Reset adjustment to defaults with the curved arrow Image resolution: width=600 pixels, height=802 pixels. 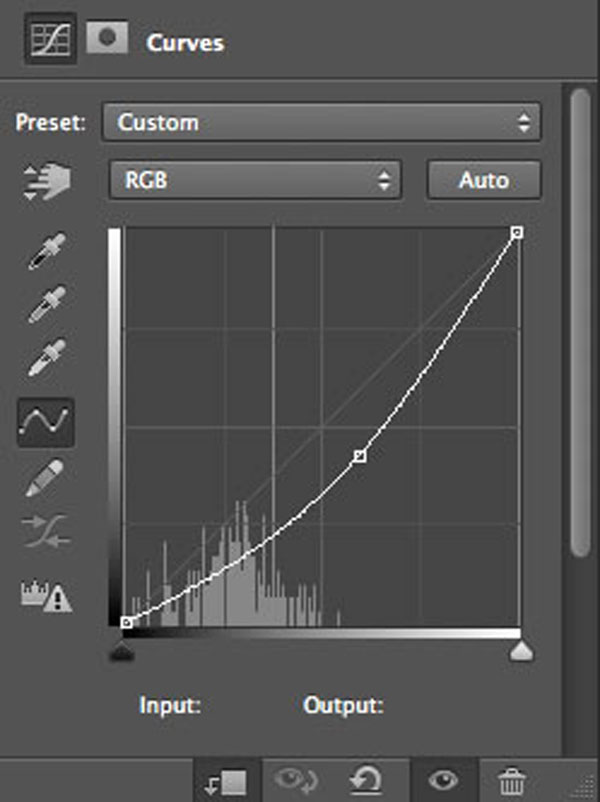(x=365, y=781)
